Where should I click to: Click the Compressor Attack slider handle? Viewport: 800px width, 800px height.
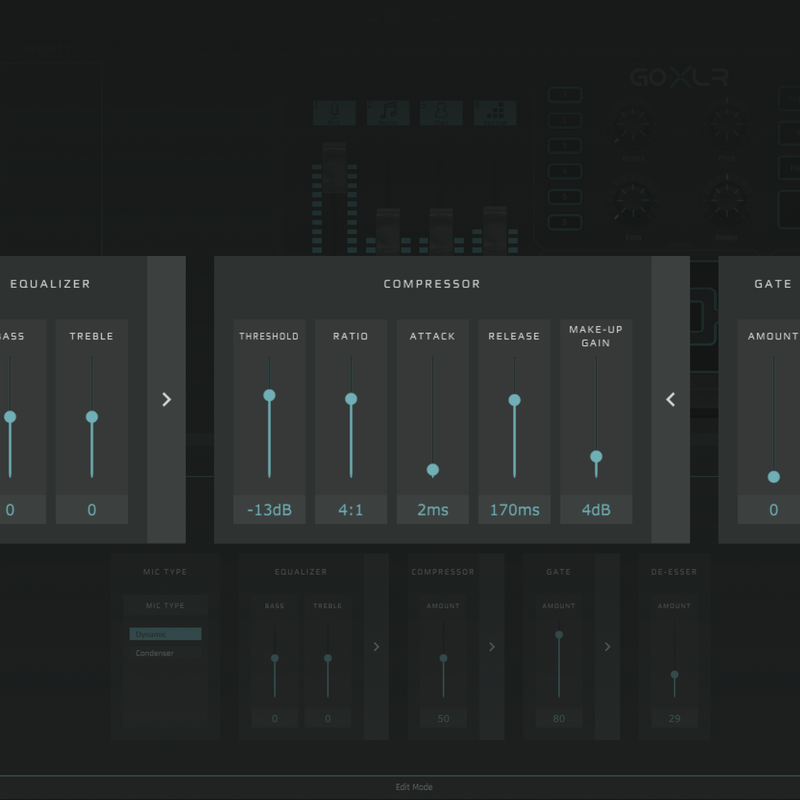(433, 469)
